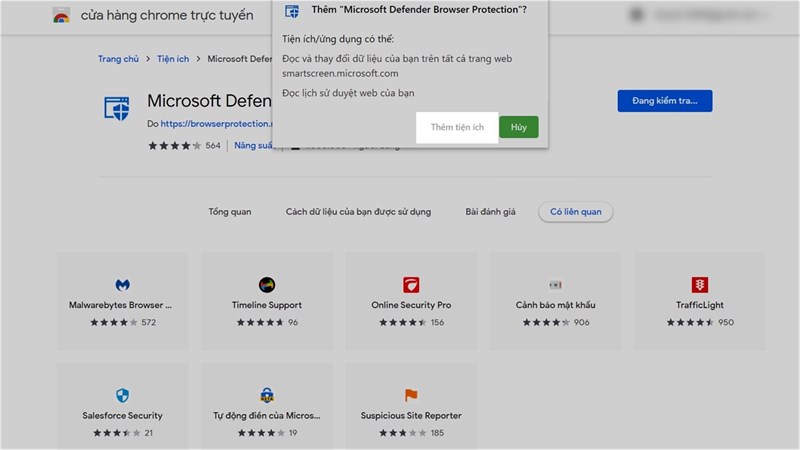Click Thêm tiện ích to add extension
Viewport: 800px width, 450px height.
457,127
